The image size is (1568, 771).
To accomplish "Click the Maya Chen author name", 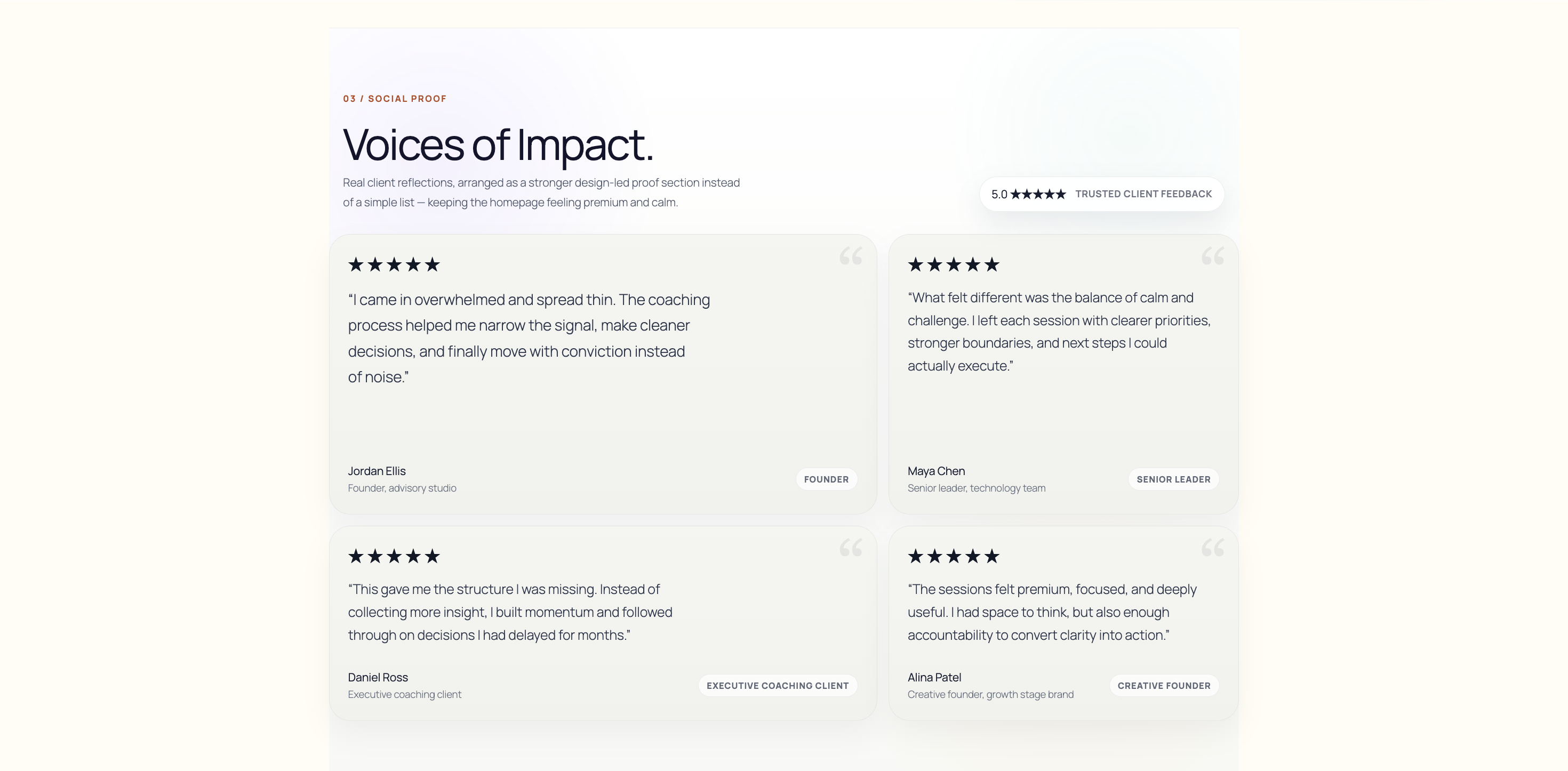I will [936, 471].
